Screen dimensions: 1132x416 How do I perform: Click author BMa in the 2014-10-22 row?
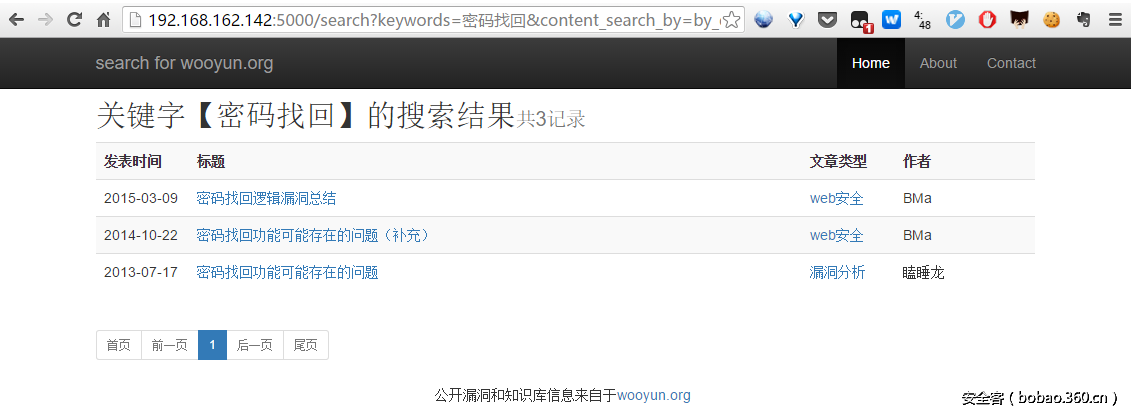pos(917,235)
